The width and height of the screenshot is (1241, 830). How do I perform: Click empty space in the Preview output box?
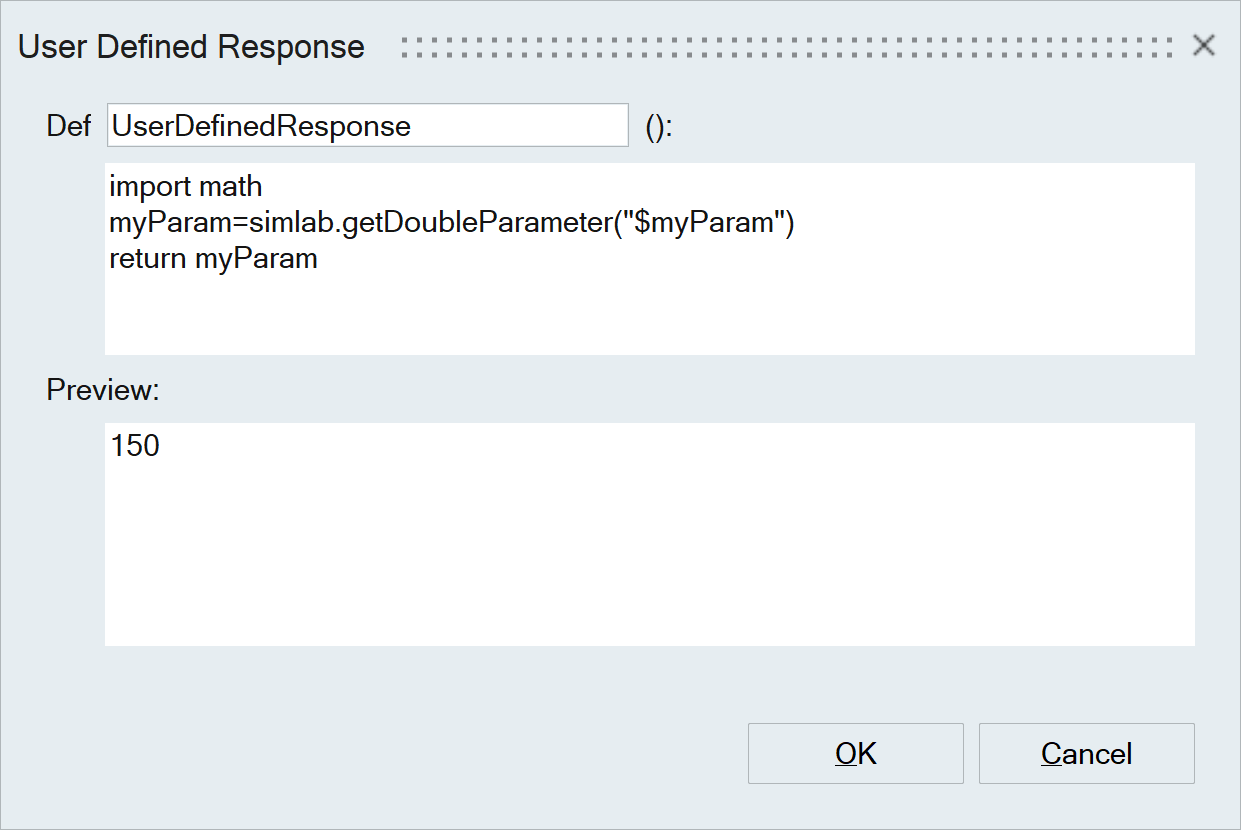pos(650,560)
